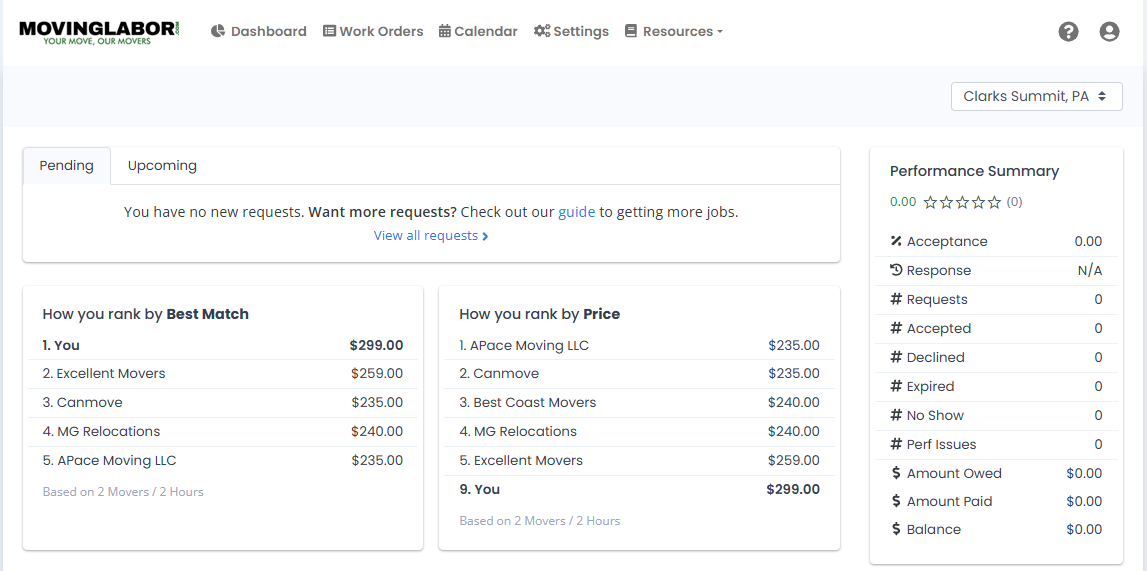Click the dollar icon beside Balance

tap(896, 529)
